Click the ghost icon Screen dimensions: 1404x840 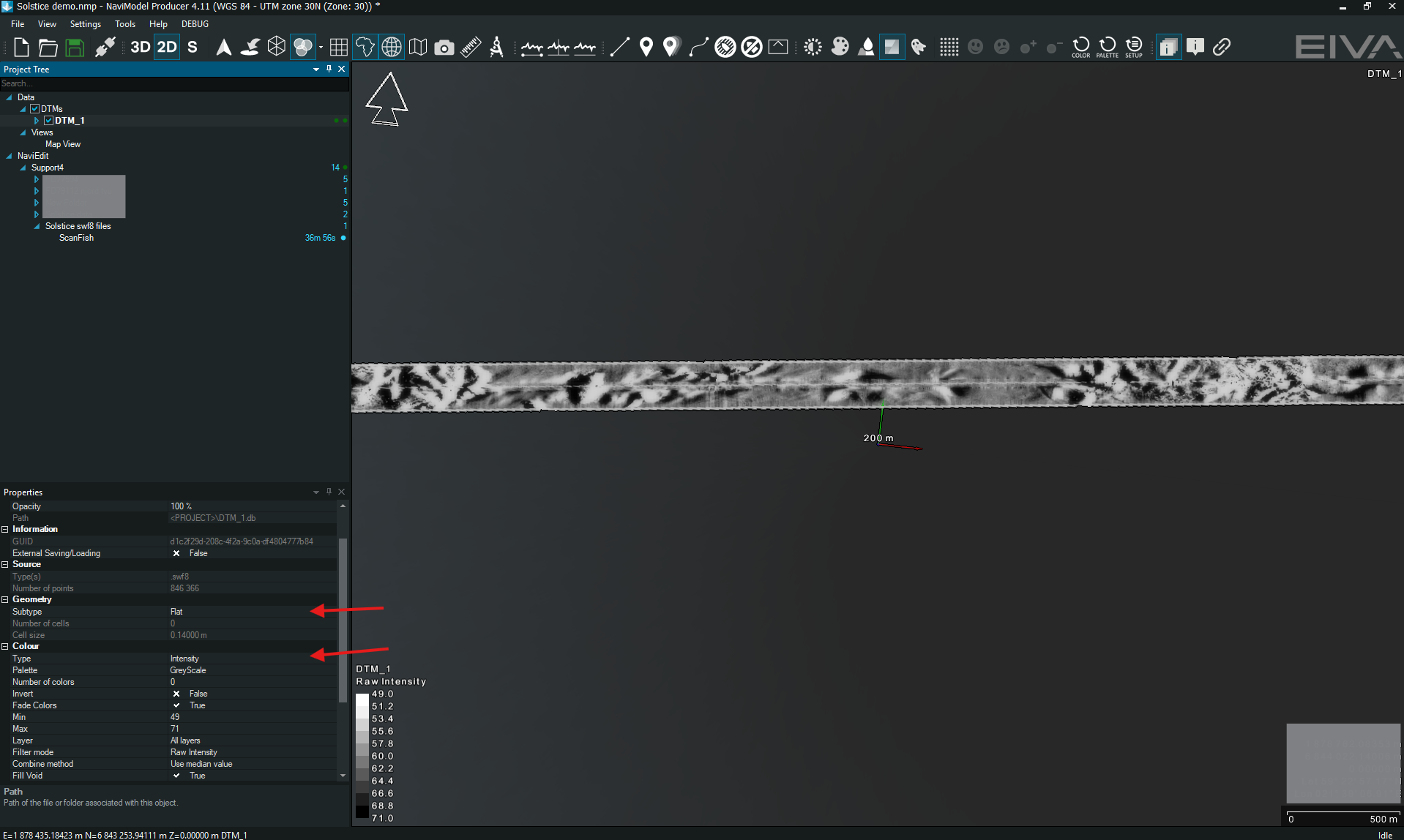pos(919,48)
